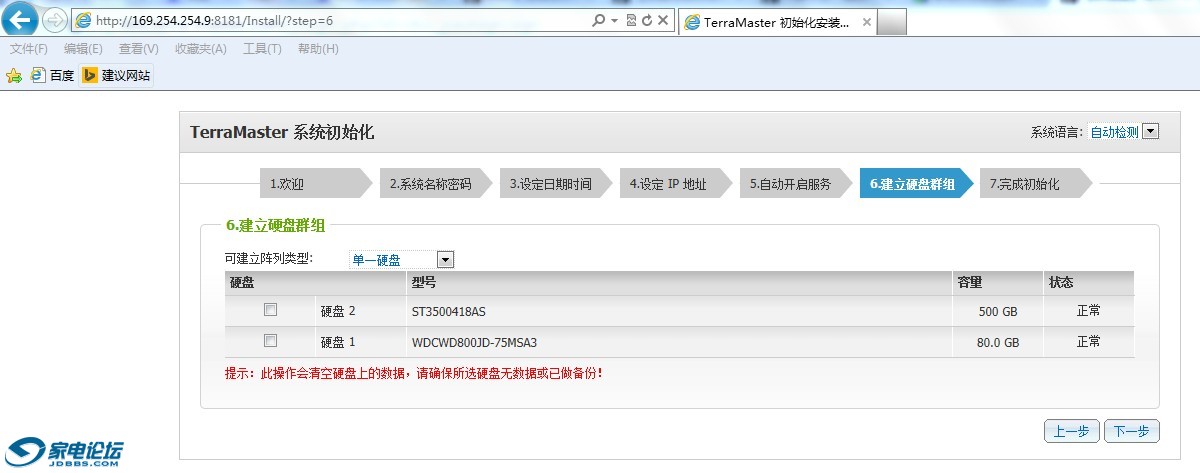This screenshot has width=1200, height=473.
Task: Open the 可建立阵列类型 单一硬盘 dropdown
Action: pyautogui.click(x=401, y=260)
